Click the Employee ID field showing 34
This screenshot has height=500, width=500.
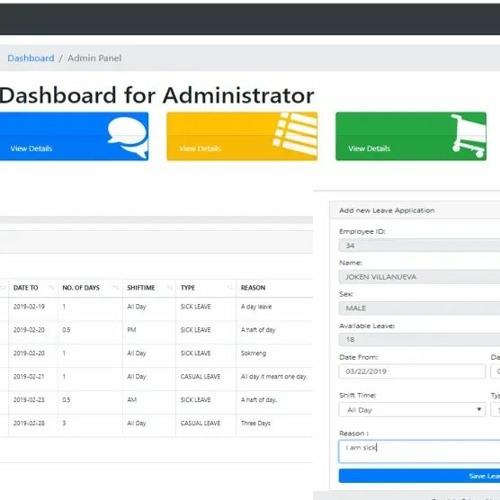(x=419, y=246)
